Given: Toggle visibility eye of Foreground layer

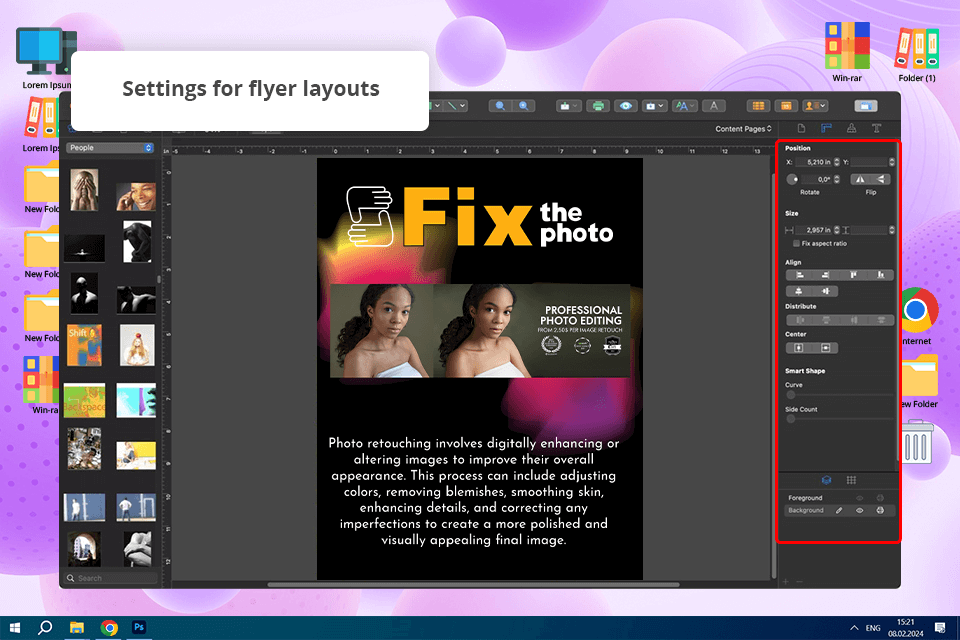Looking at the screenshot, I should click(860, 498).
